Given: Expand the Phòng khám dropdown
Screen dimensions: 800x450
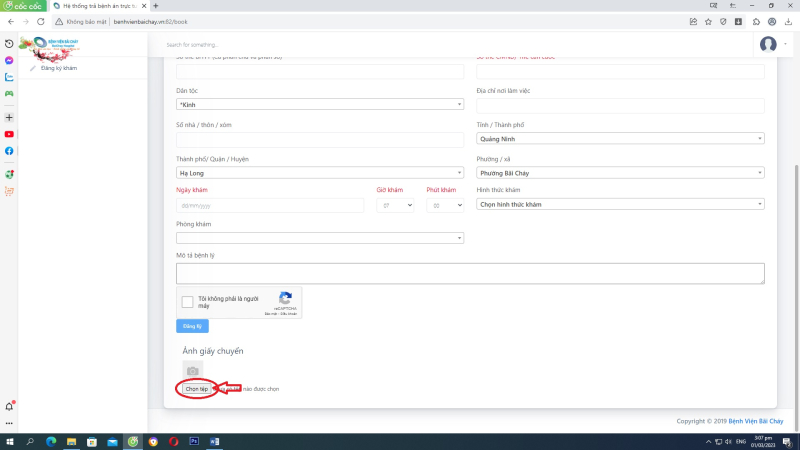Looking at the screenshot, I should point(319,238).
